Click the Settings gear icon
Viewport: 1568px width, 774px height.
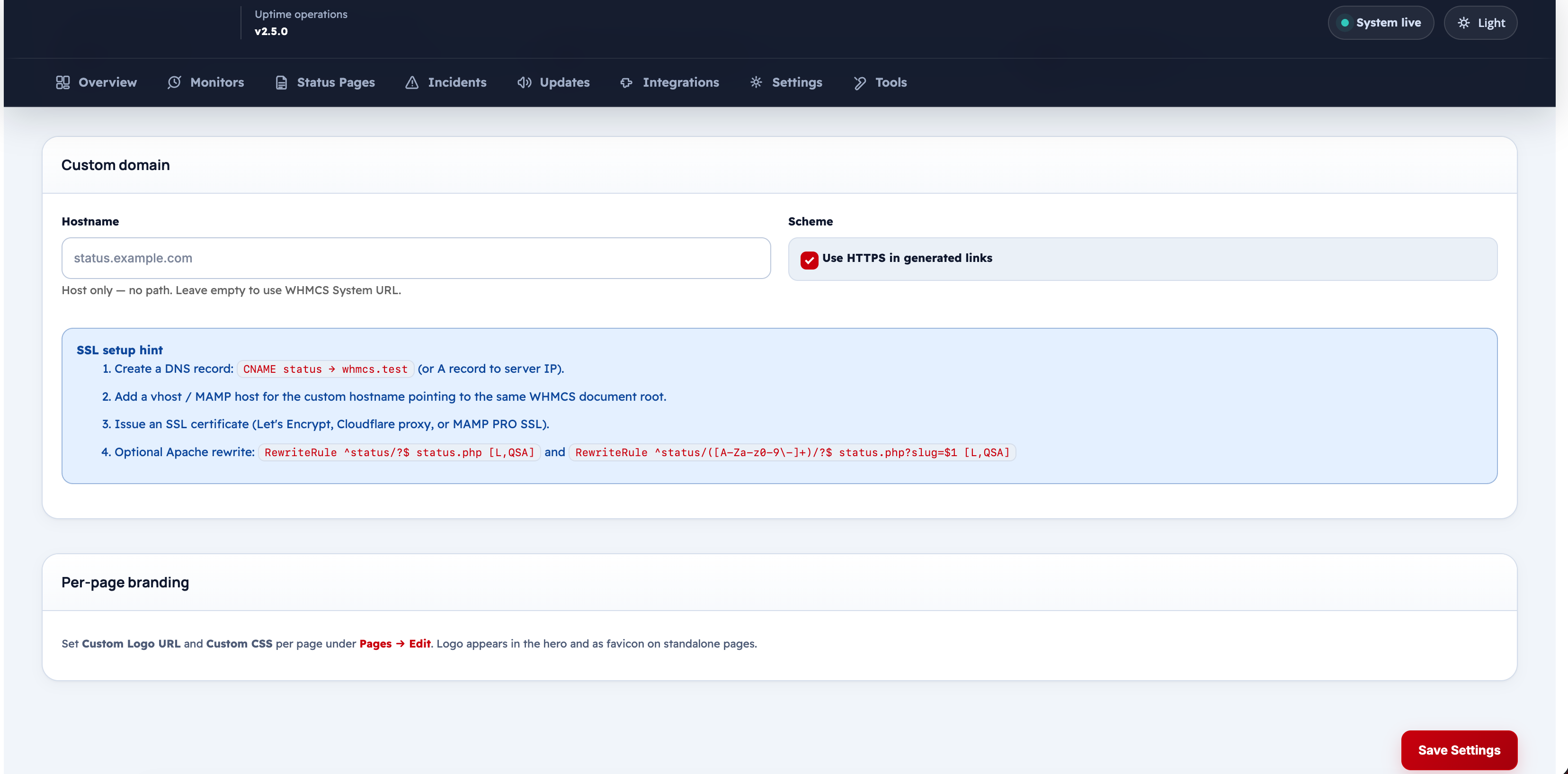756,82
